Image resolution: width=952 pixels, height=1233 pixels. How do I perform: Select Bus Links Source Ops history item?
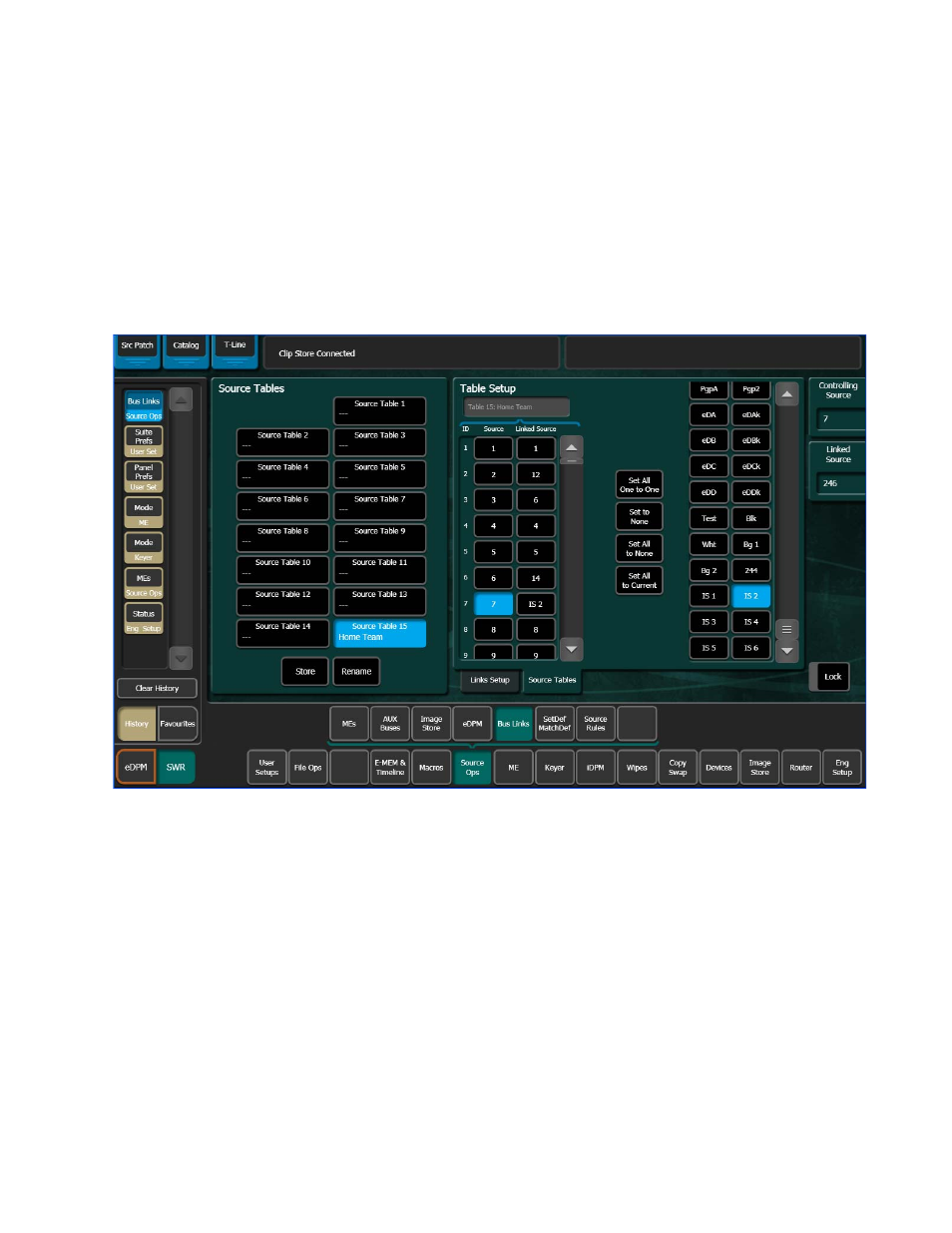(144, 406)
